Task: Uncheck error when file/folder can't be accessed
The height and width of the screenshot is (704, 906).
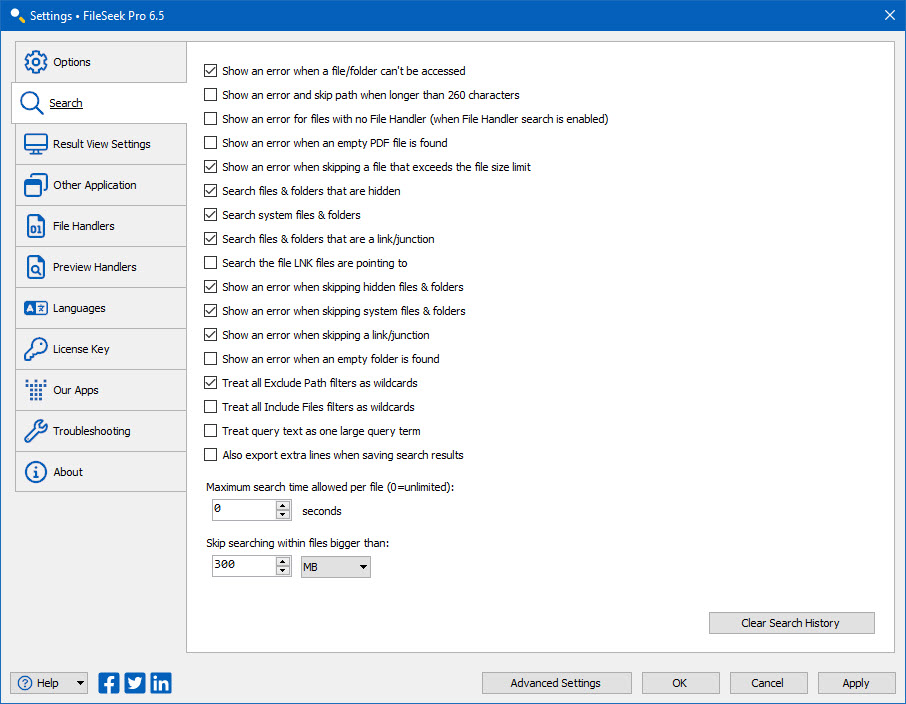Action: click(x=210, y=71)
